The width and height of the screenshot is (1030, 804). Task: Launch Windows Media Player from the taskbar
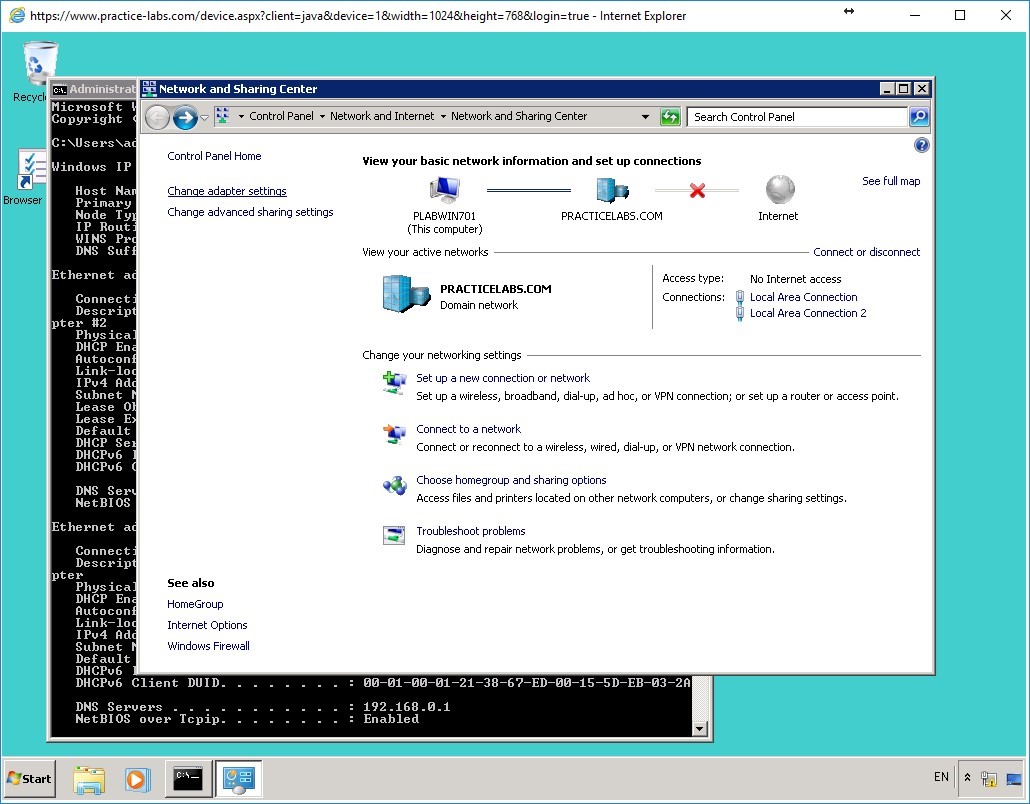point(138,778)
